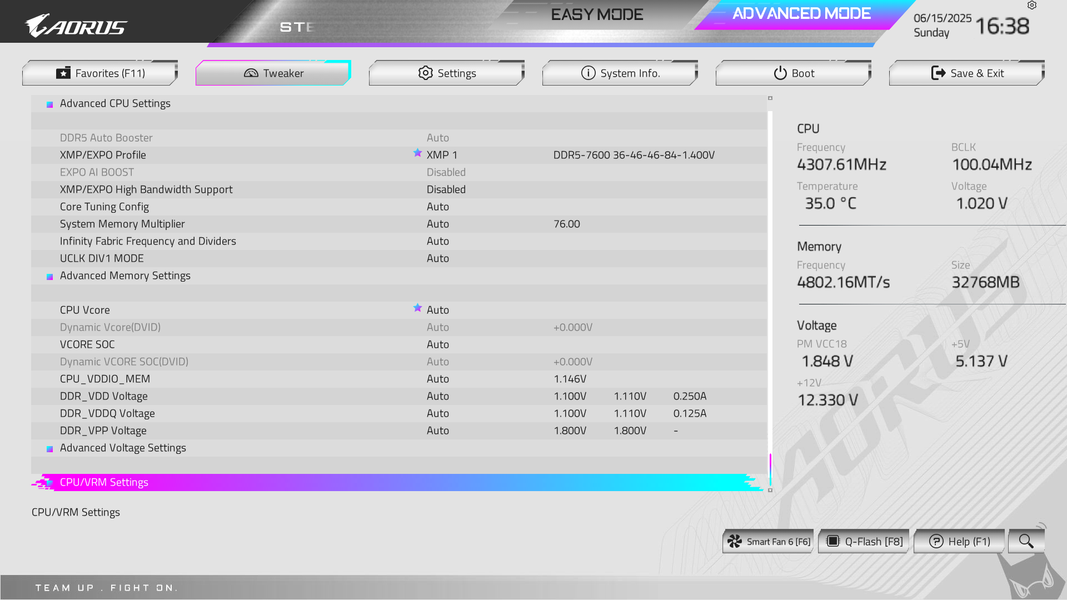Click the 16:38 clock display
The image size is (1067, 600).
1002,27
